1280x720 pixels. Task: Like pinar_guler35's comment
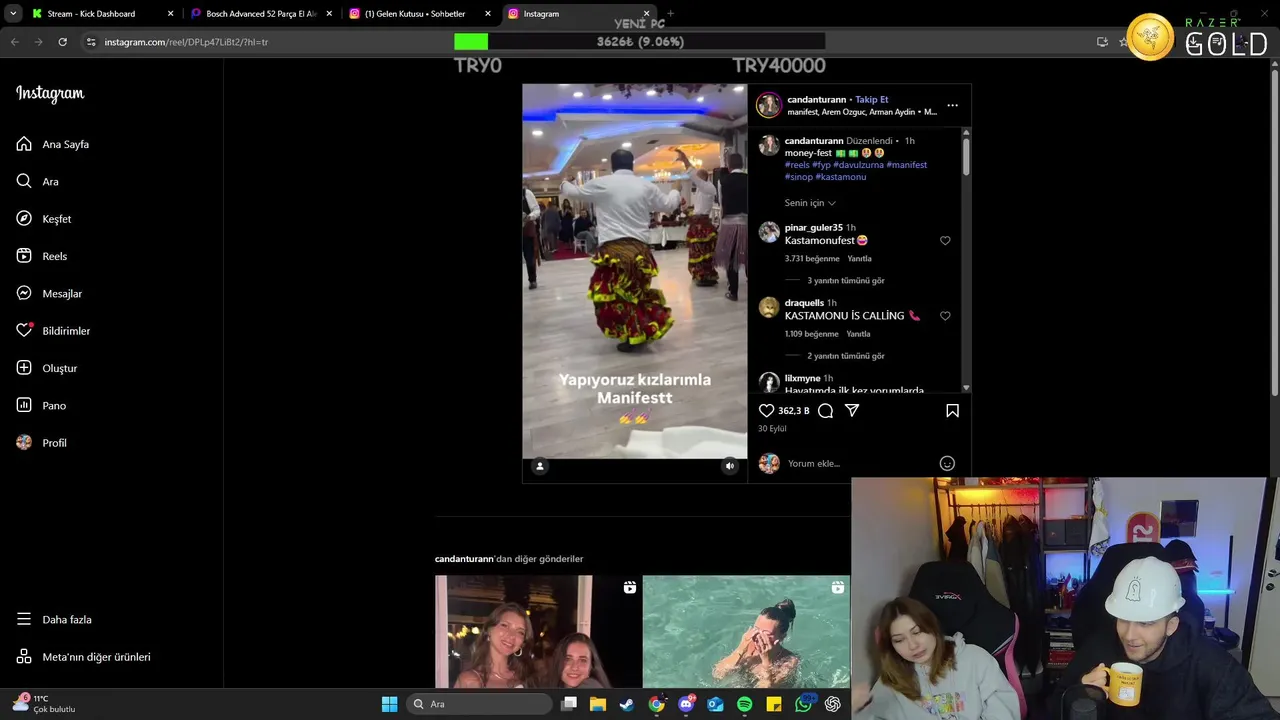[x=945, y=241]
